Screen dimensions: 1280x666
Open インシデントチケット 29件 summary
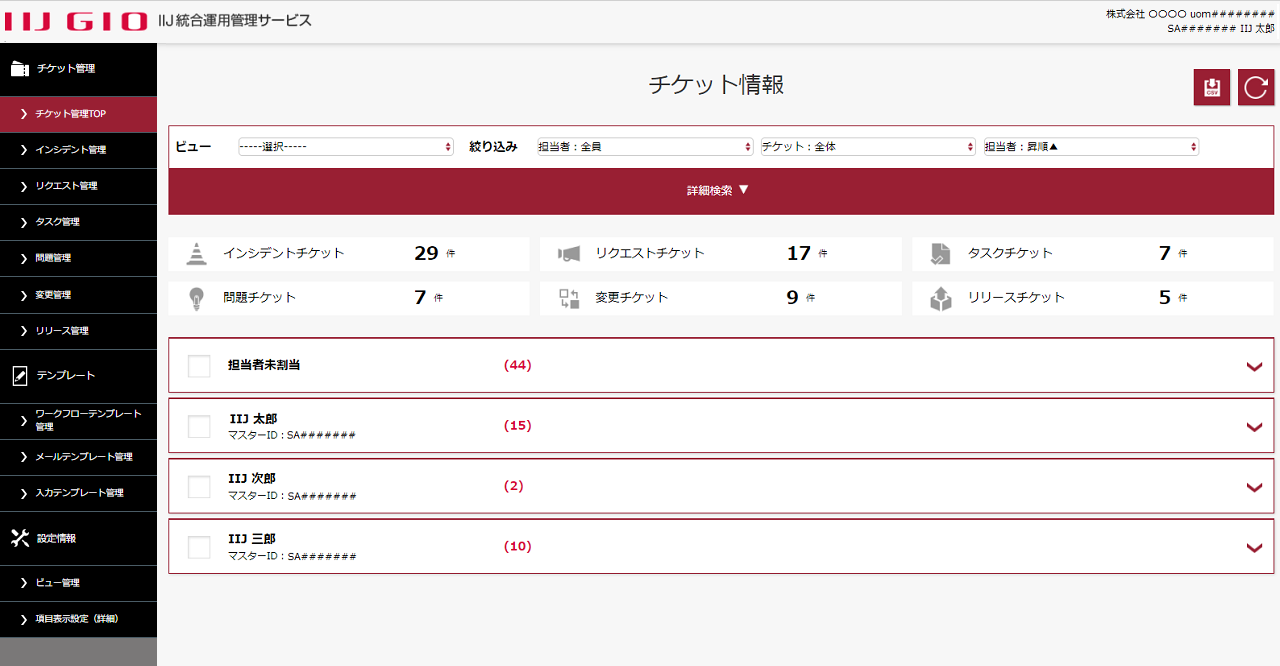349,254
